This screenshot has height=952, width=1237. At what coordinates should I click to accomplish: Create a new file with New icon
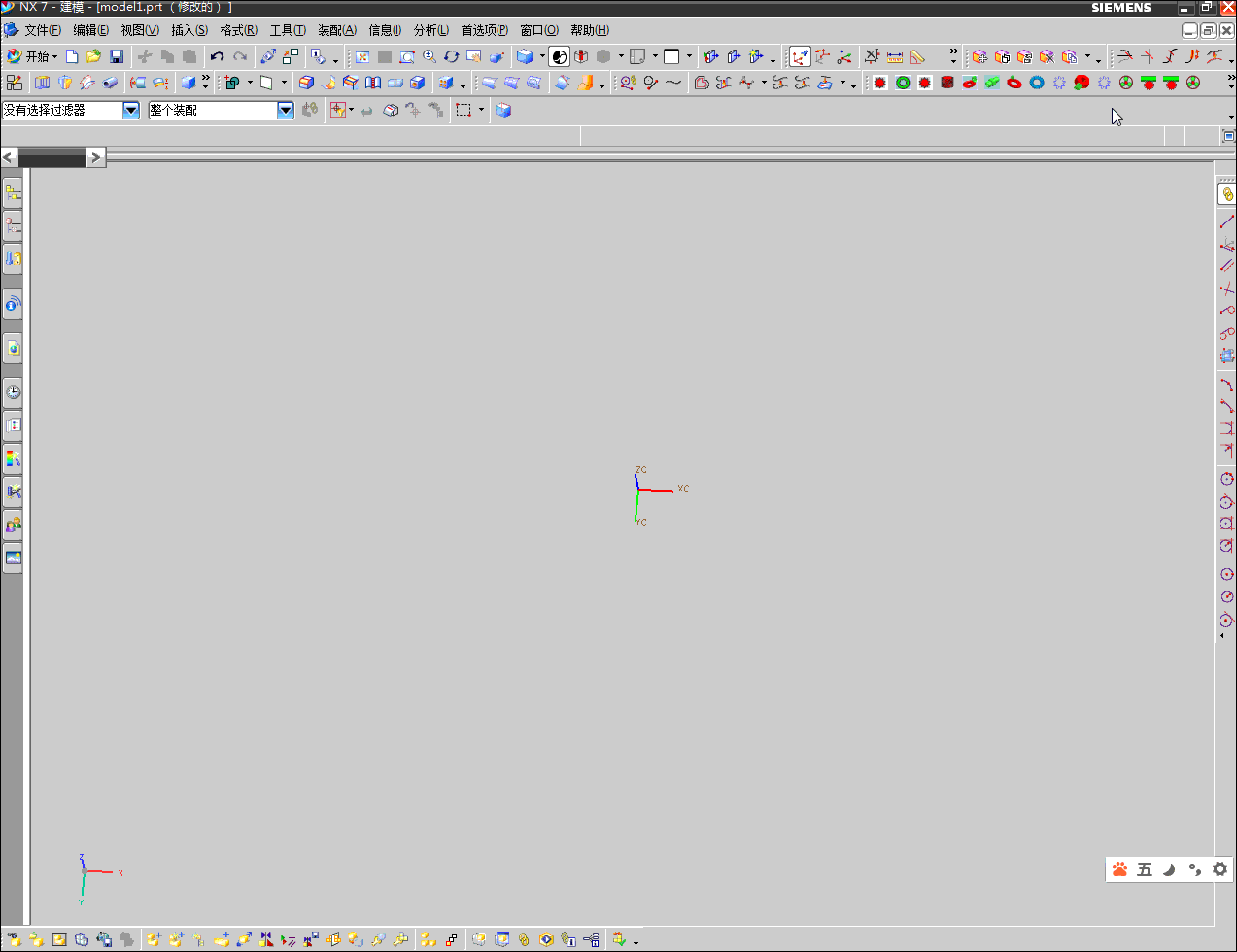click(72, 56)
